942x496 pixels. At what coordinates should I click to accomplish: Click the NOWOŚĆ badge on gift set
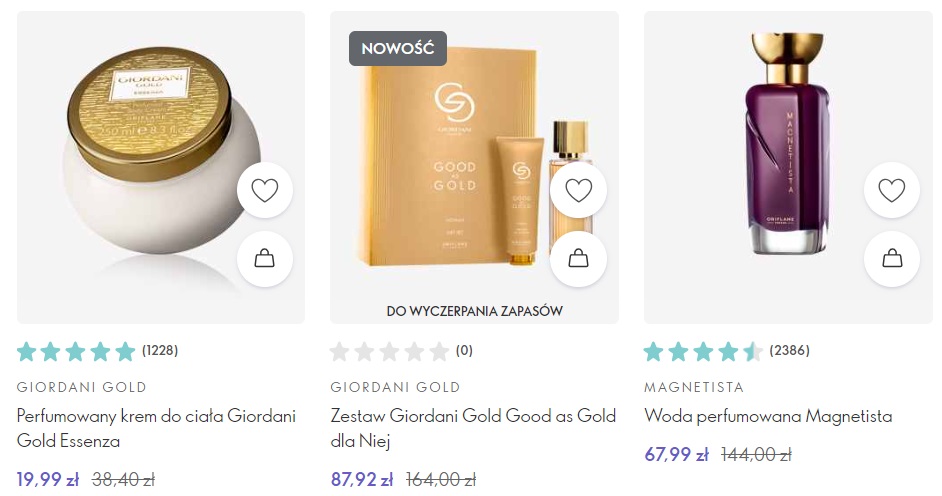(x=398, y=49)
